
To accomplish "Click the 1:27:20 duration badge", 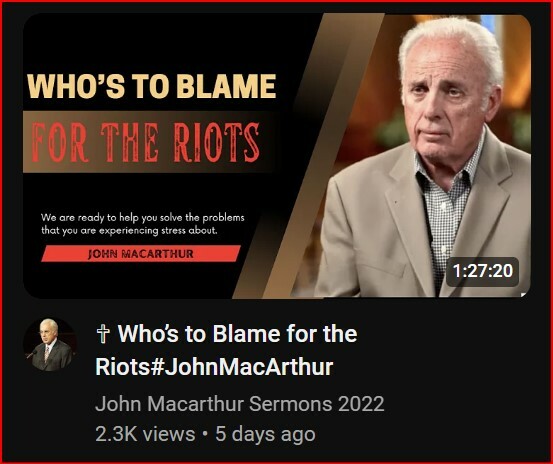I will click(482, 271).
